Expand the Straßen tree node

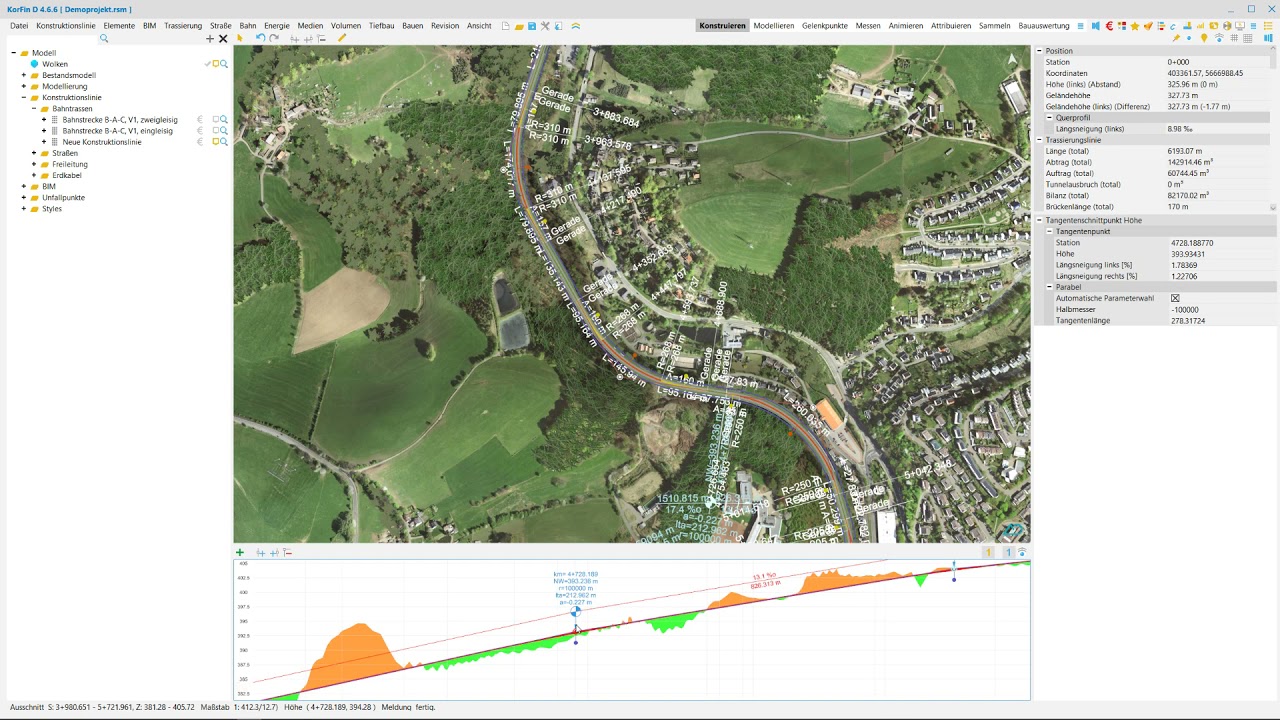[34, 153]
